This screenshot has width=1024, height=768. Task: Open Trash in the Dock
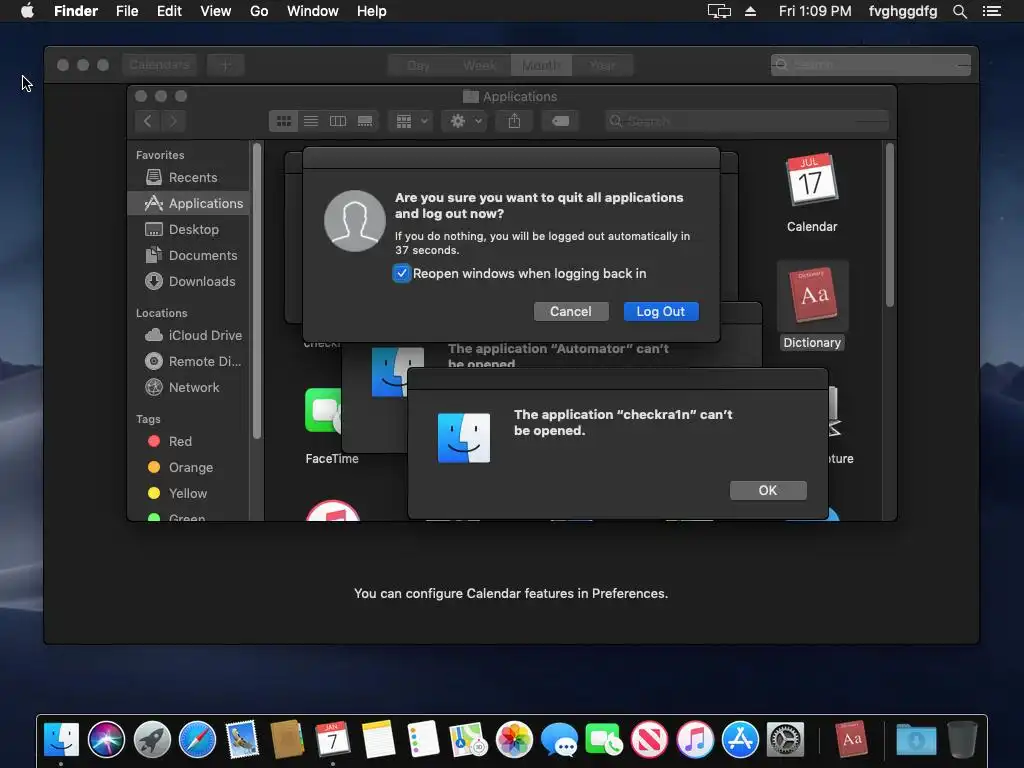click(962, 740)
